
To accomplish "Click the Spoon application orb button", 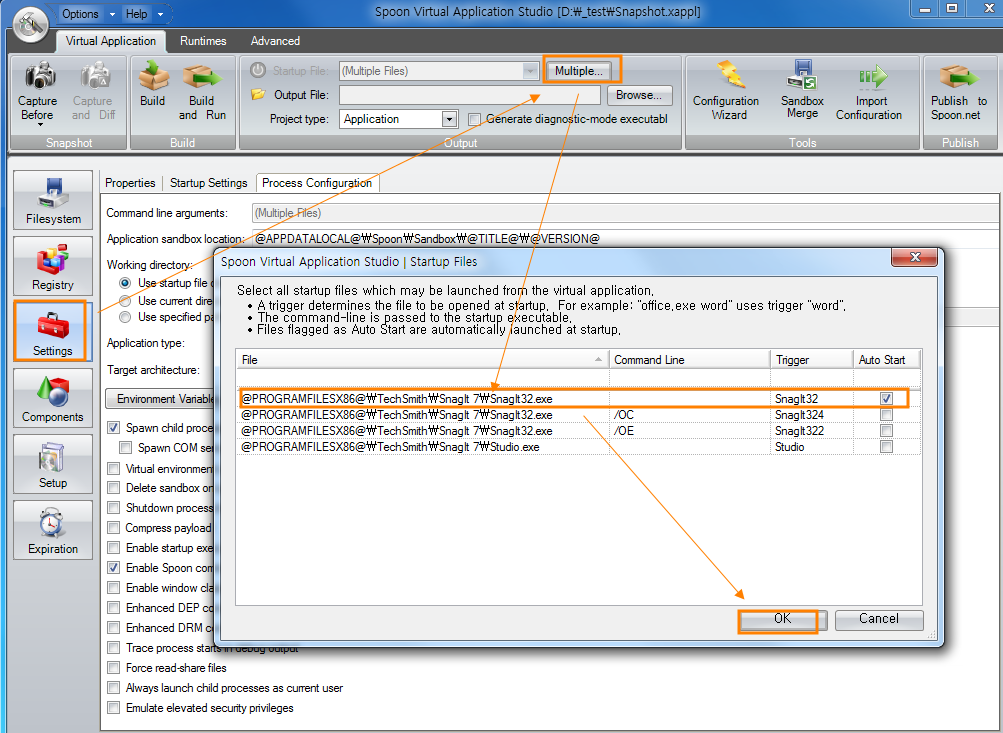I will pos(31,24).
